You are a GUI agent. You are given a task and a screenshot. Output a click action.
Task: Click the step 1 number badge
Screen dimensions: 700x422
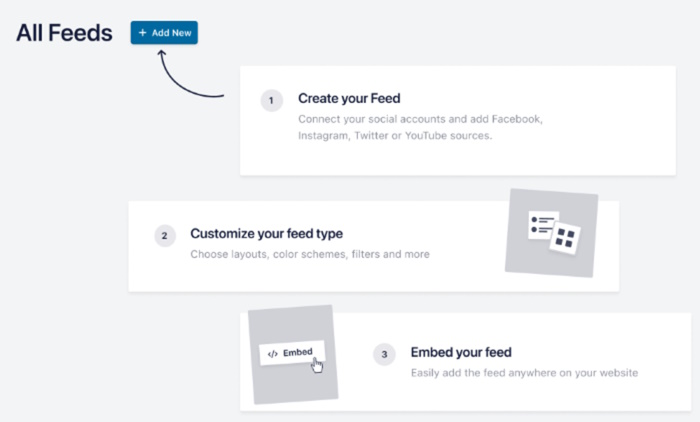(x=271, y=100)
